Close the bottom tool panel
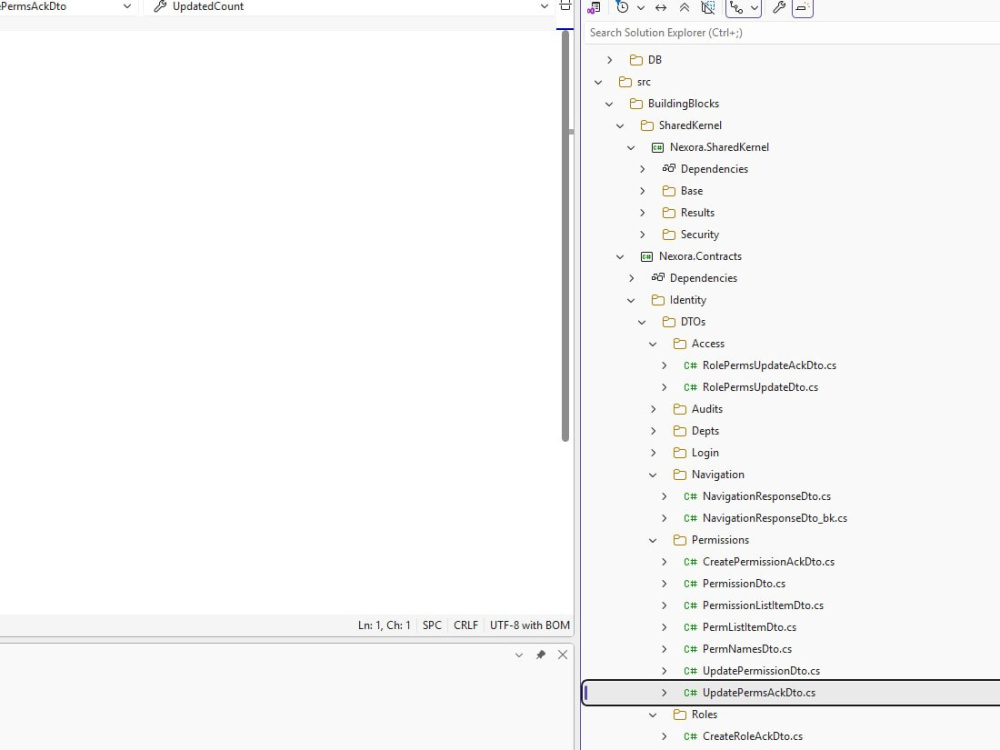This screenshot has width=1000, height=750. (562, 655)
